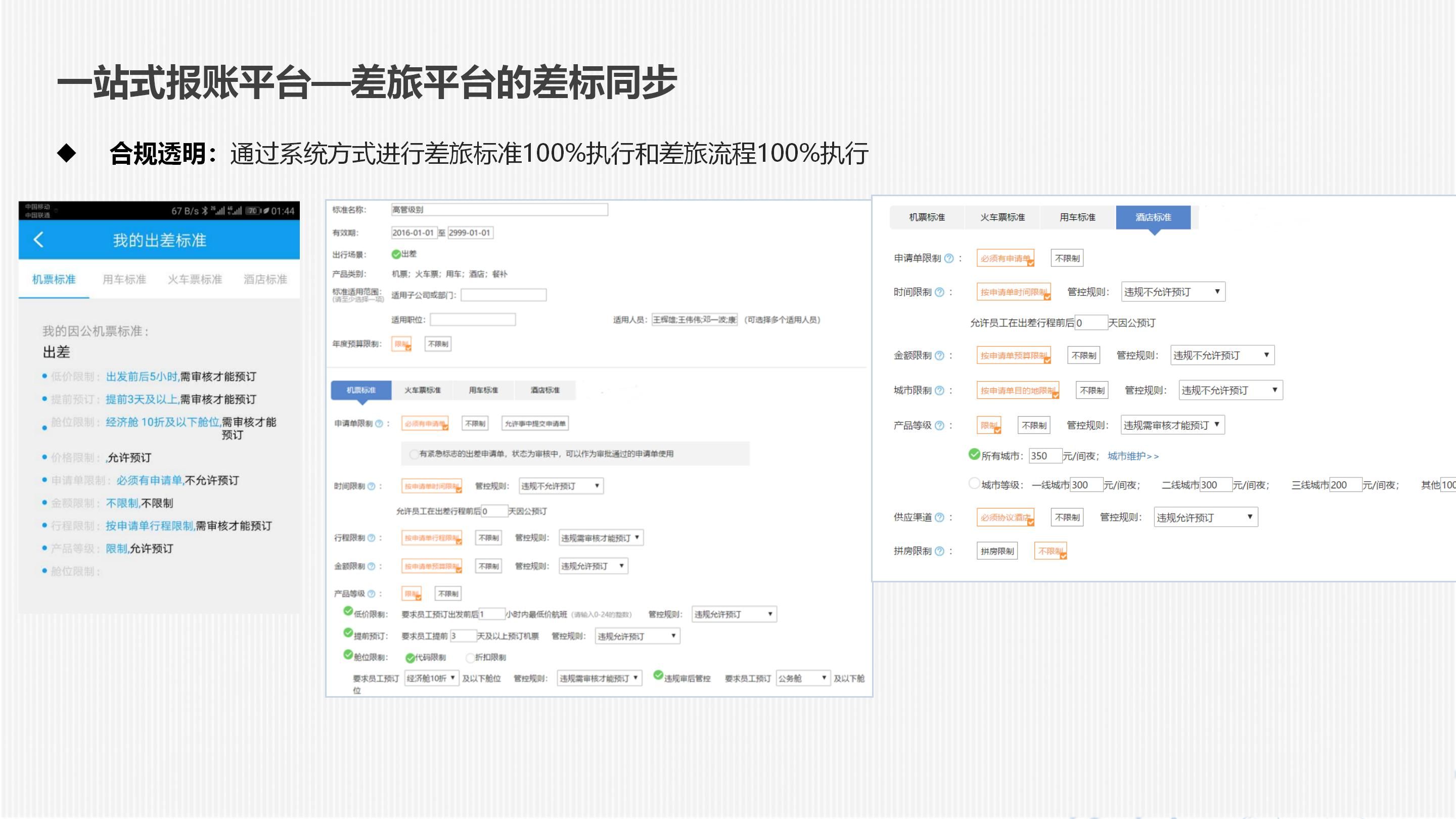1456x819 pixels.
Task: Click the 适用职位 input field
Action: click(473, 320)
